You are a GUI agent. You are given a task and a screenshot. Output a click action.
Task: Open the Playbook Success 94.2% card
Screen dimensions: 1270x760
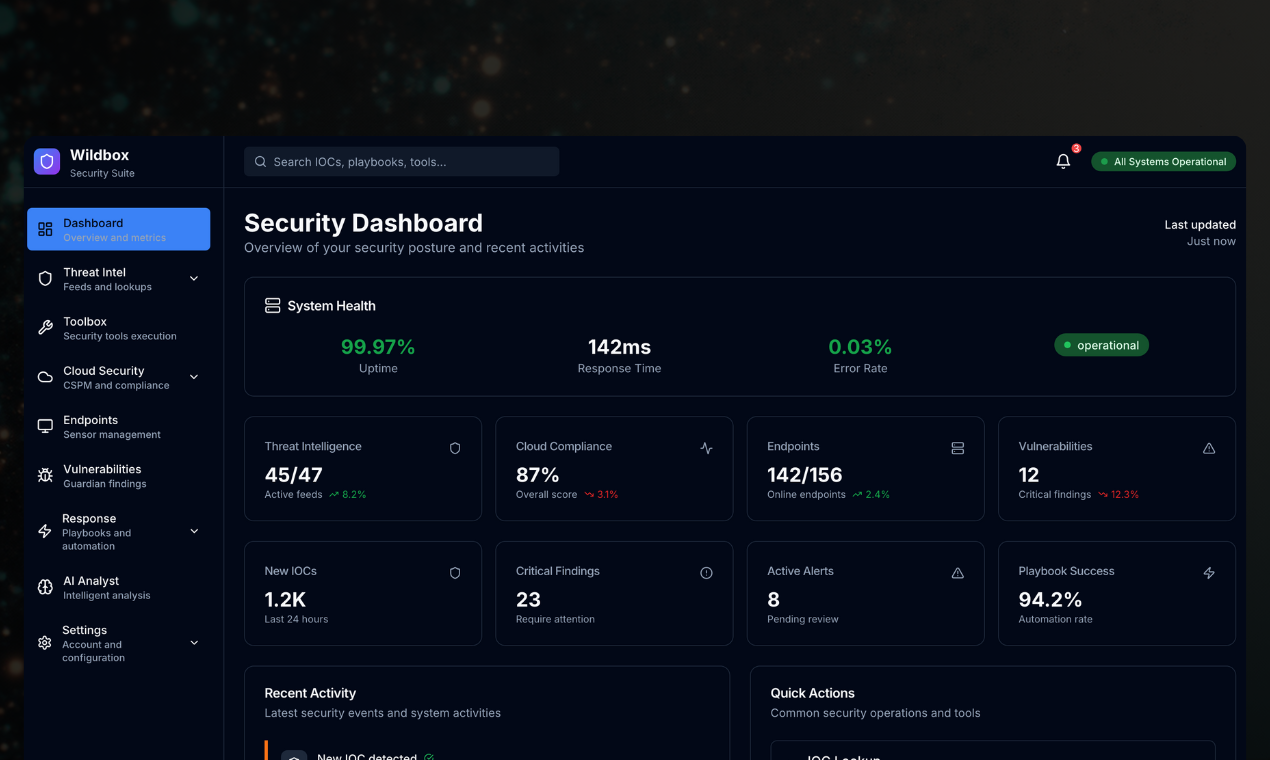pyautogui.click(x=1117, y=594)
